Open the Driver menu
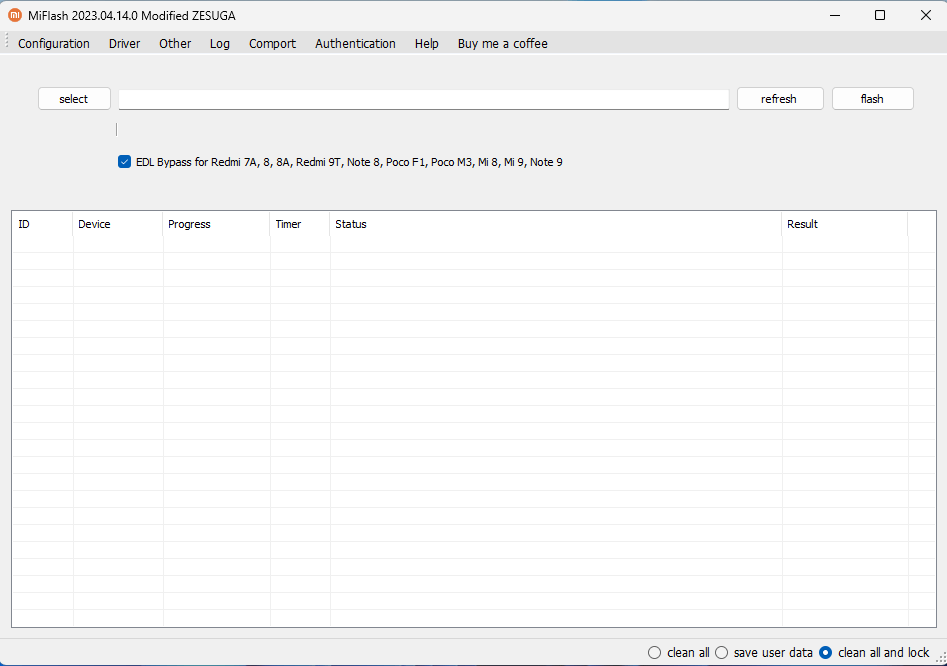The height and width of the screenshot is (666, 947). tap(124, 43)
